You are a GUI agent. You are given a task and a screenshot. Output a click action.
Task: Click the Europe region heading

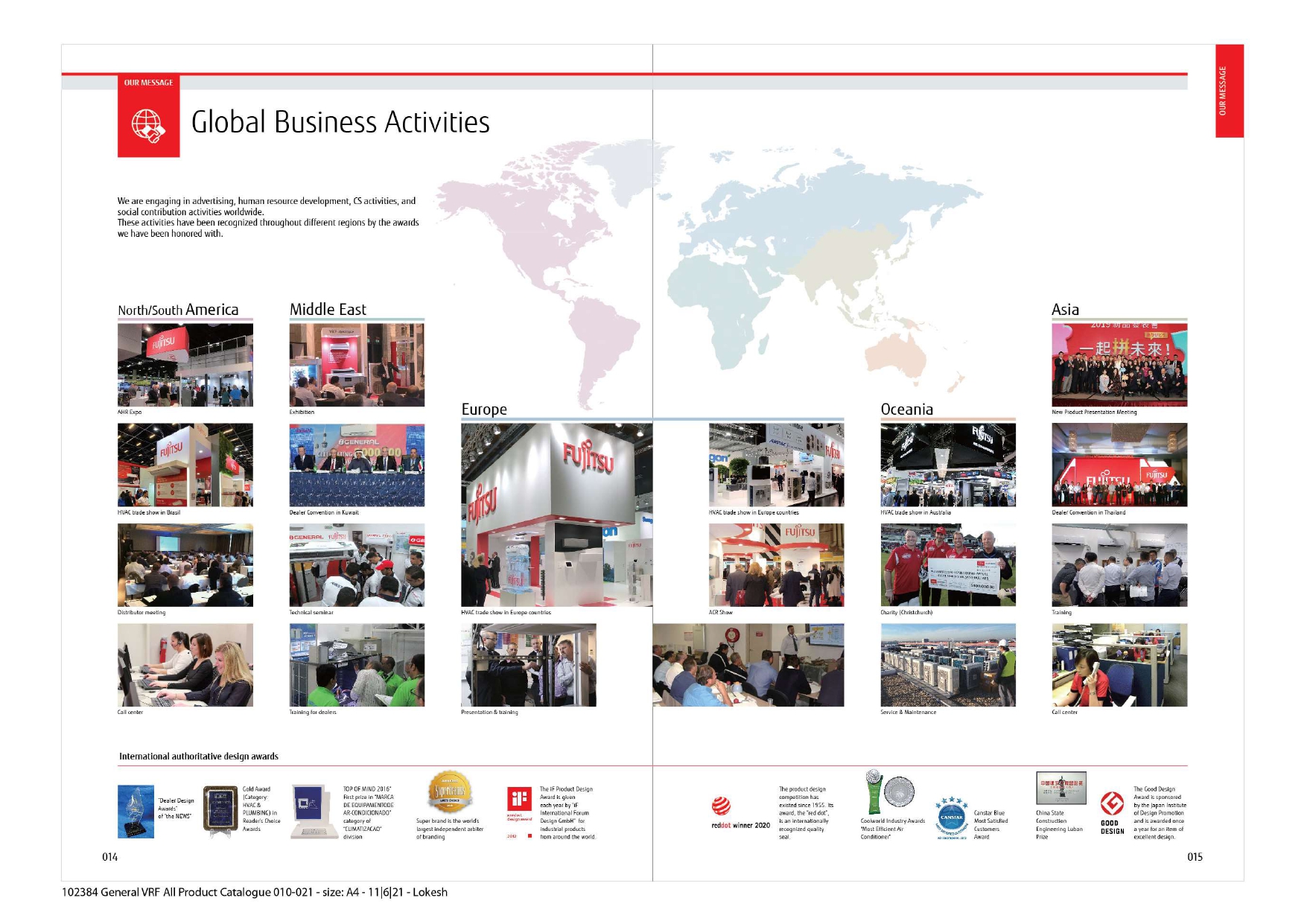484,409
